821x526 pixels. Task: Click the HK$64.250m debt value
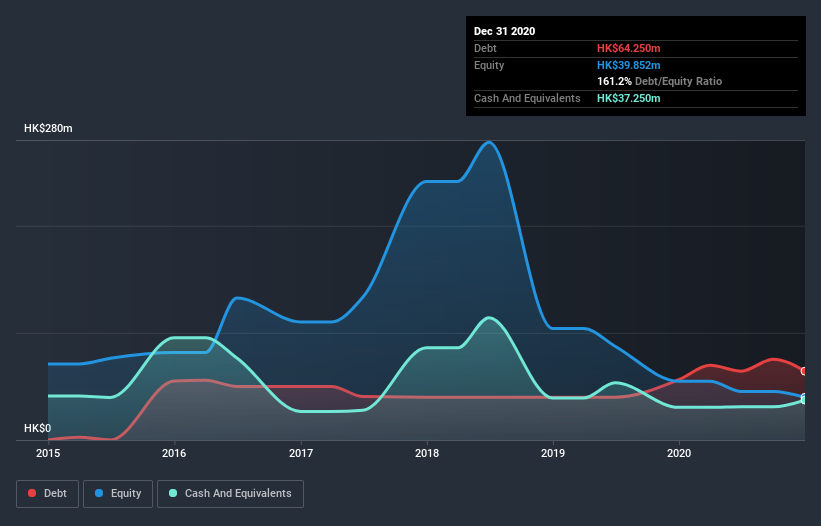[x=628, y=48]
